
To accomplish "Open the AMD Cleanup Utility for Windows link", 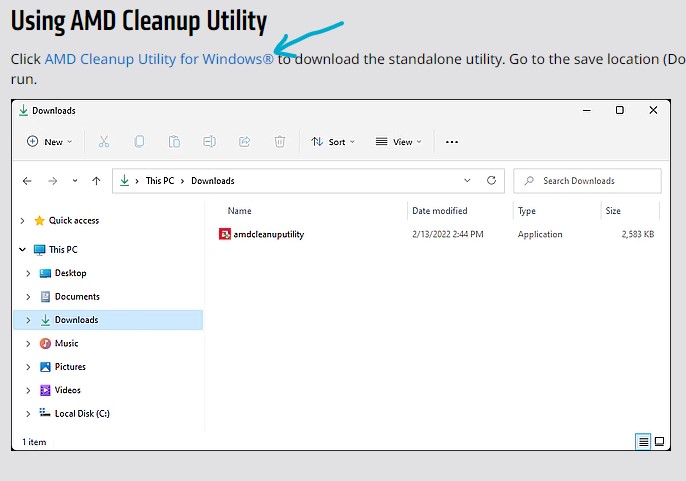I will point(159,59).
